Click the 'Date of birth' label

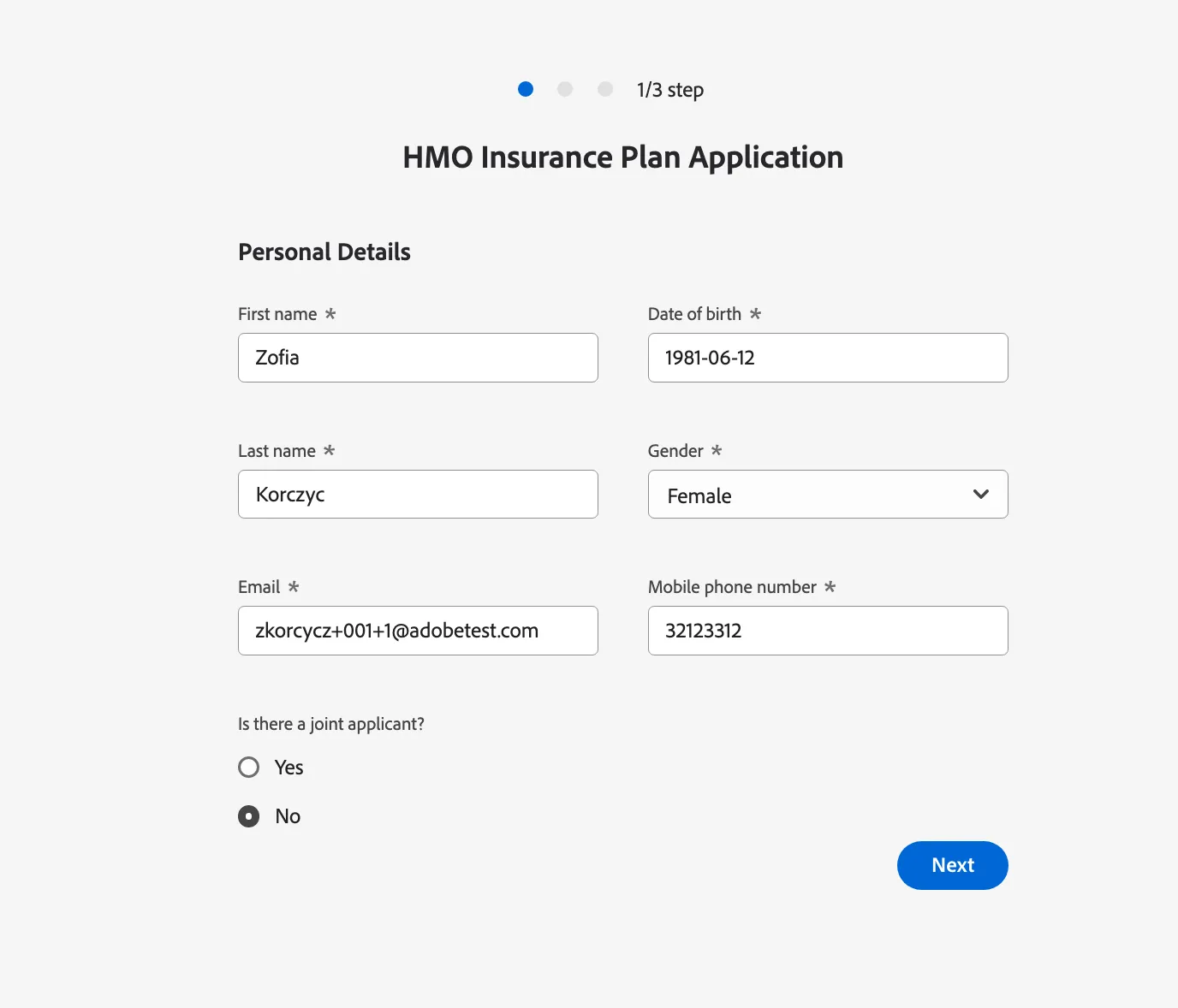click(x=694, y=314)
